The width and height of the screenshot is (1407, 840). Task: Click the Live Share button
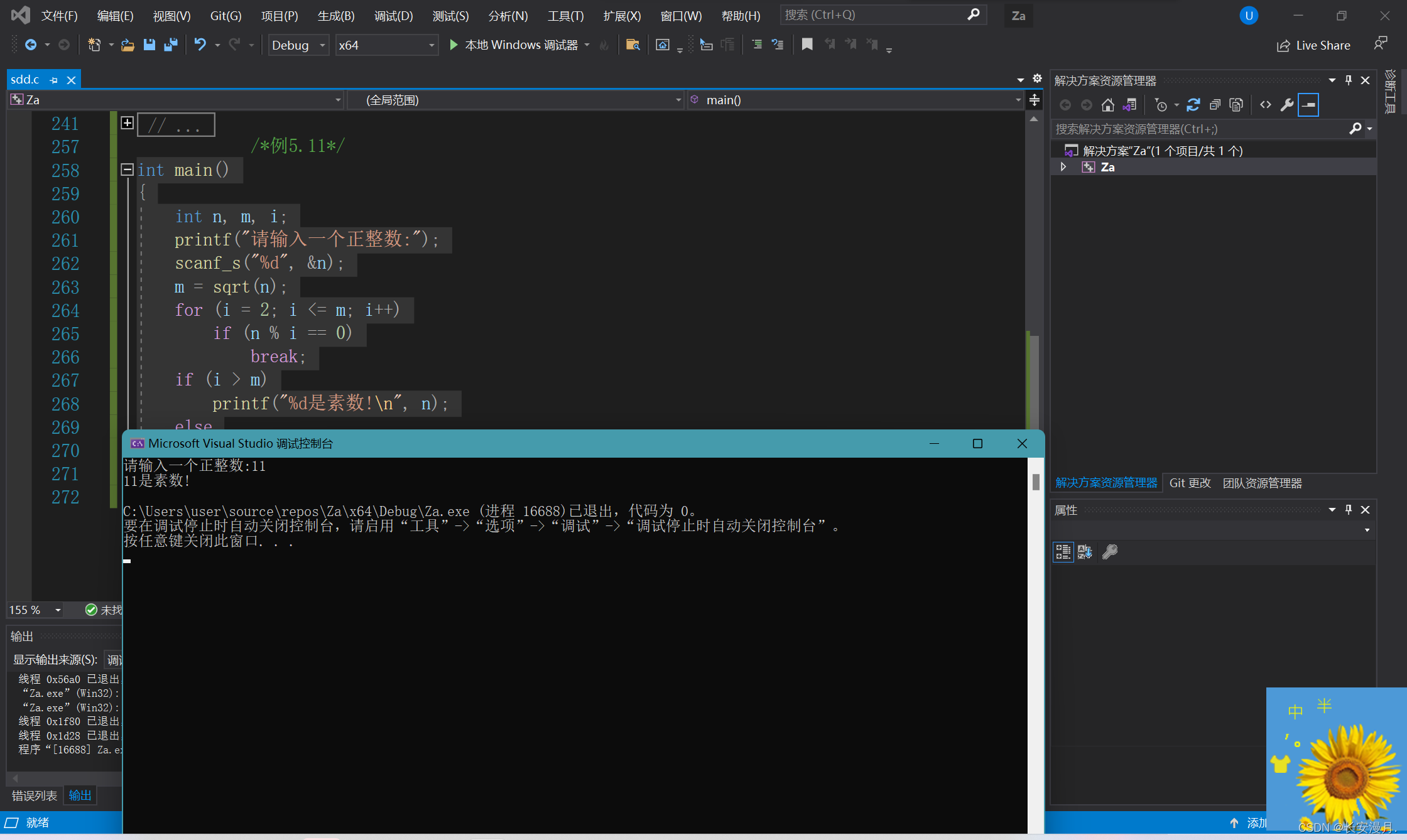click(x=1313, y=45)
